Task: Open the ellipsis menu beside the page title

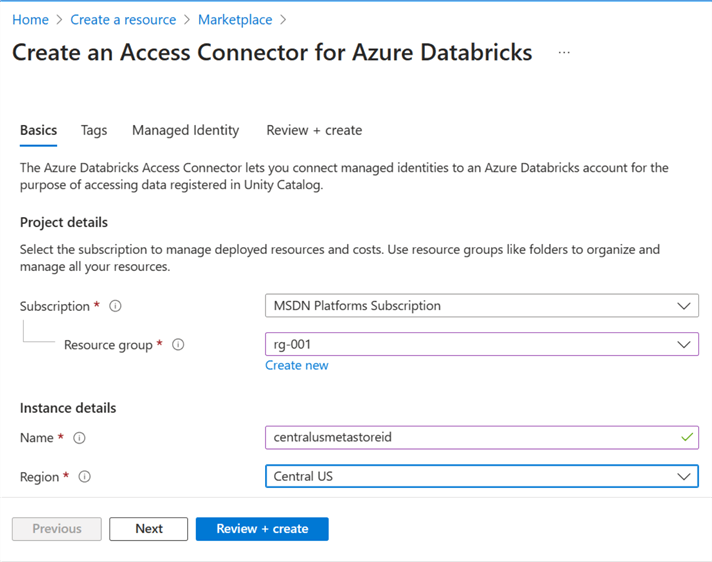Action: [x=564, y=53]
